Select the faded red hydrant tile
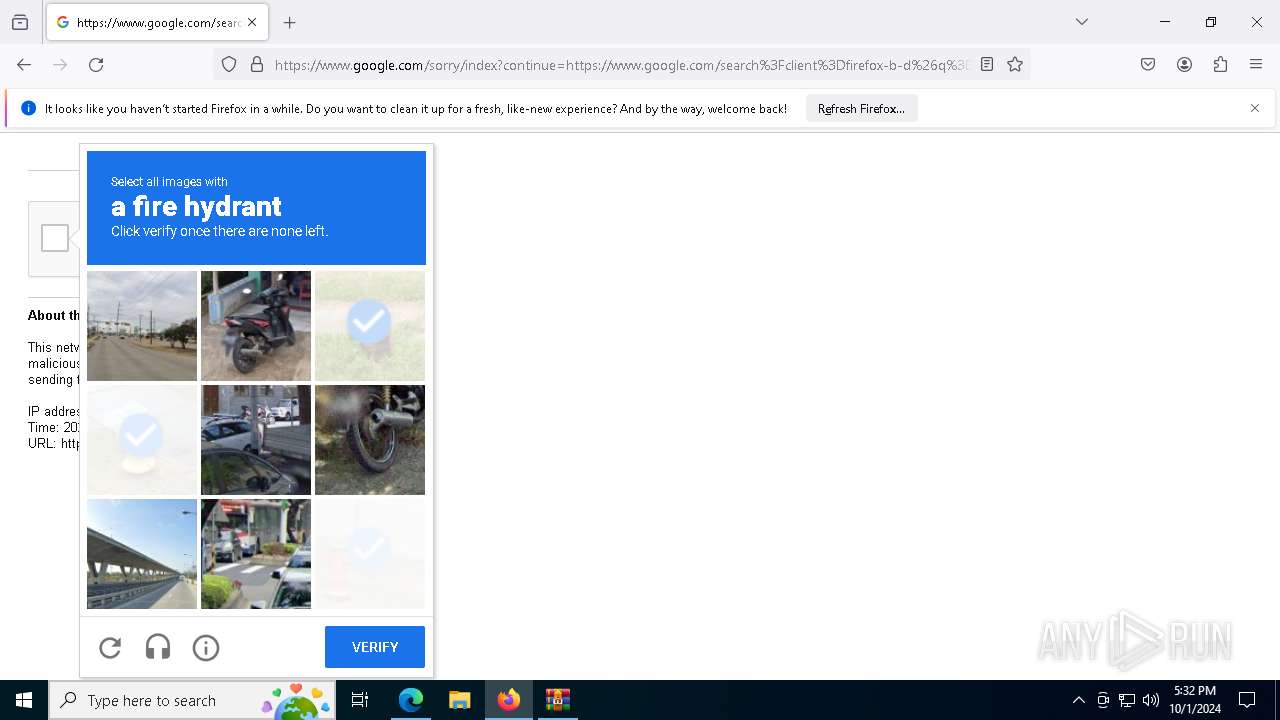This screenshot has height=720, width=1280. pos(370,554)
